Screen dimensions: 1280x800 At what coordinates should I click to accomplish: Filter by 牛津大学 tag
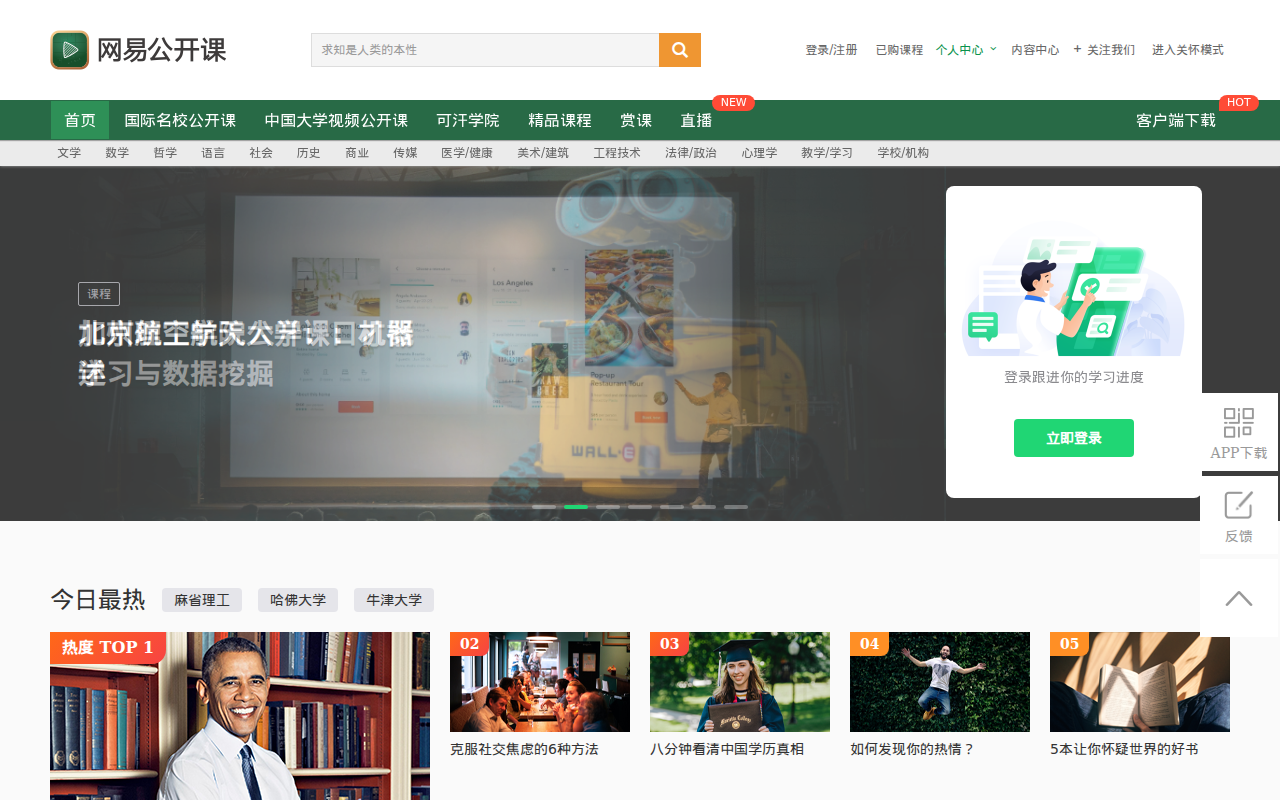point(394,600)
